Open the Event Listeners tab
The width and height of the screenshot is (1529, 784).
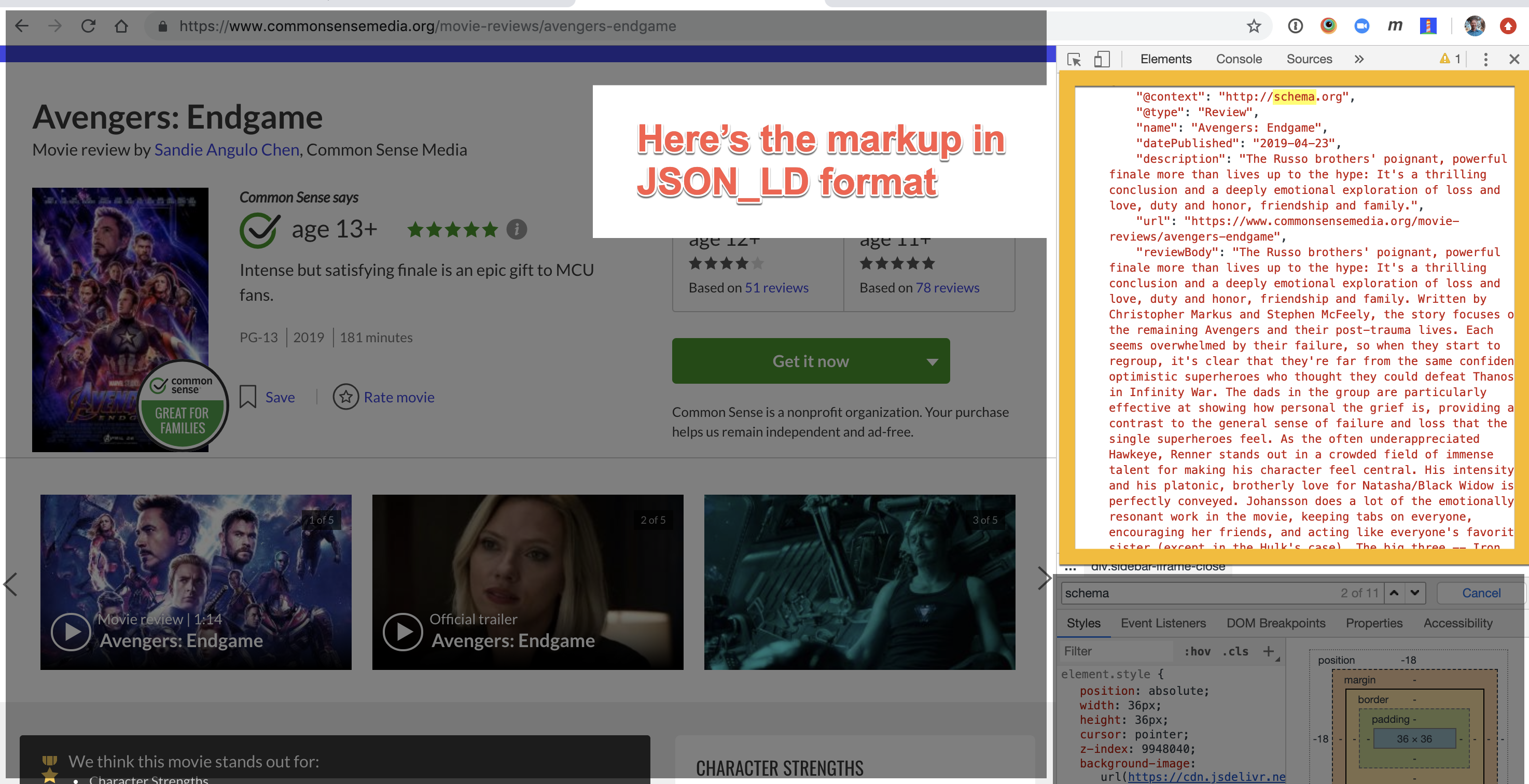(1163, 623)
